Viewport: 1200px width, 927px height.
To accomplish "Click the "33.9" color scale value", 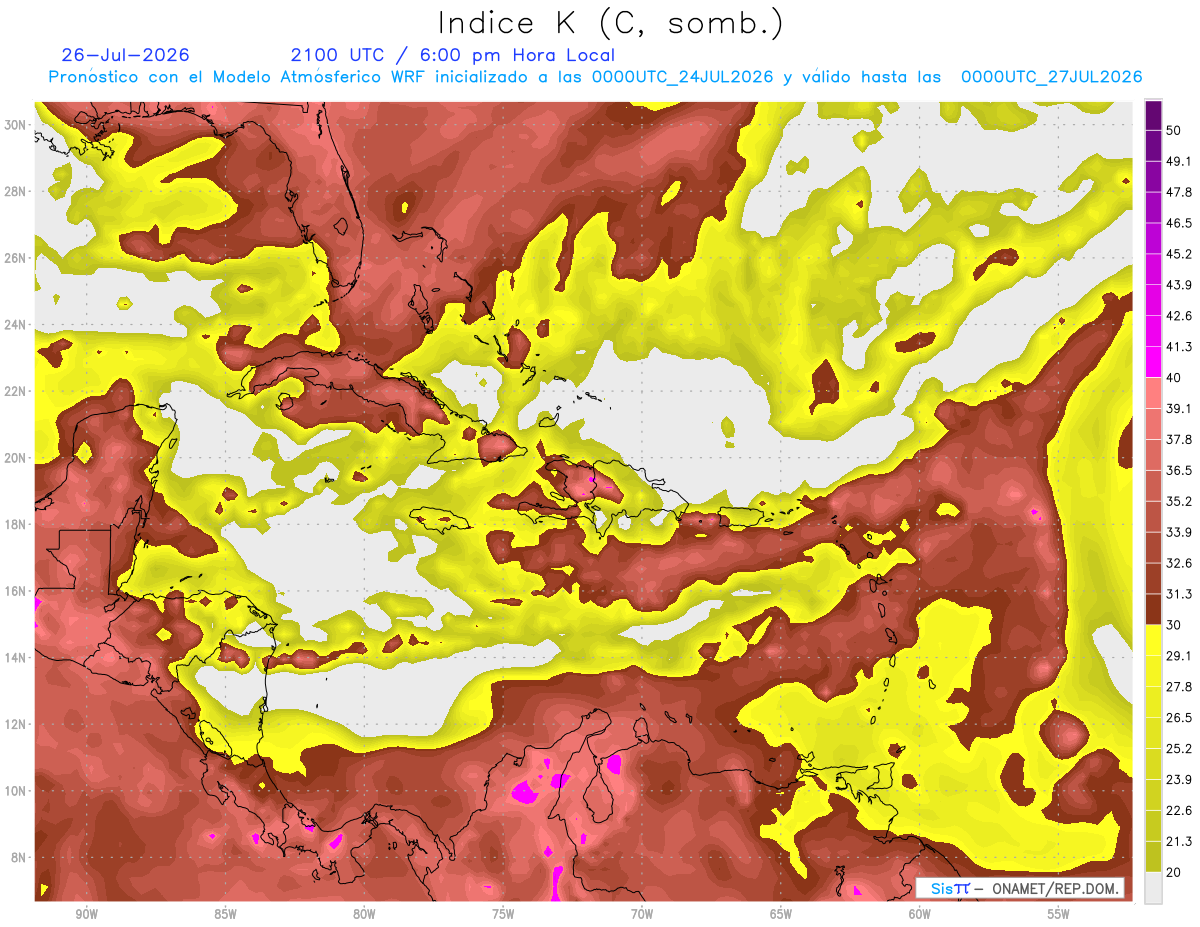I will coord(1179,533).
